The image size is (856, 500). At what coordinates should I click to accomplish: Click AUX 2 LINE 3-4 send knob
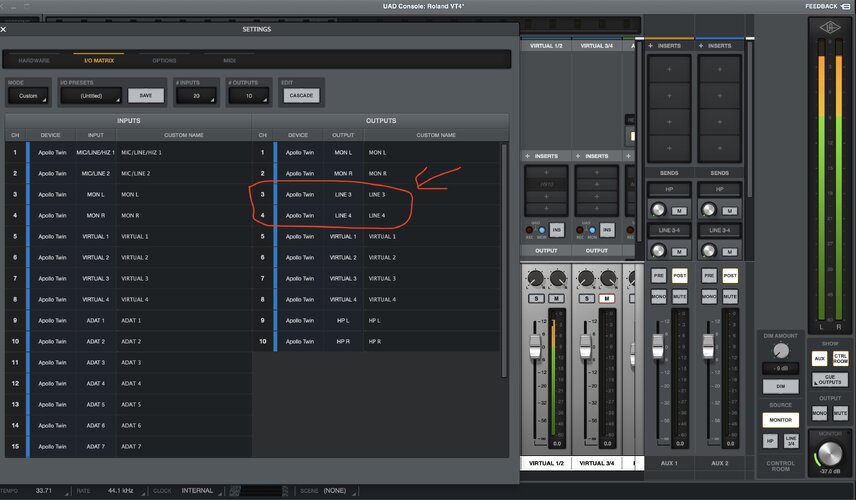point(709,250)
